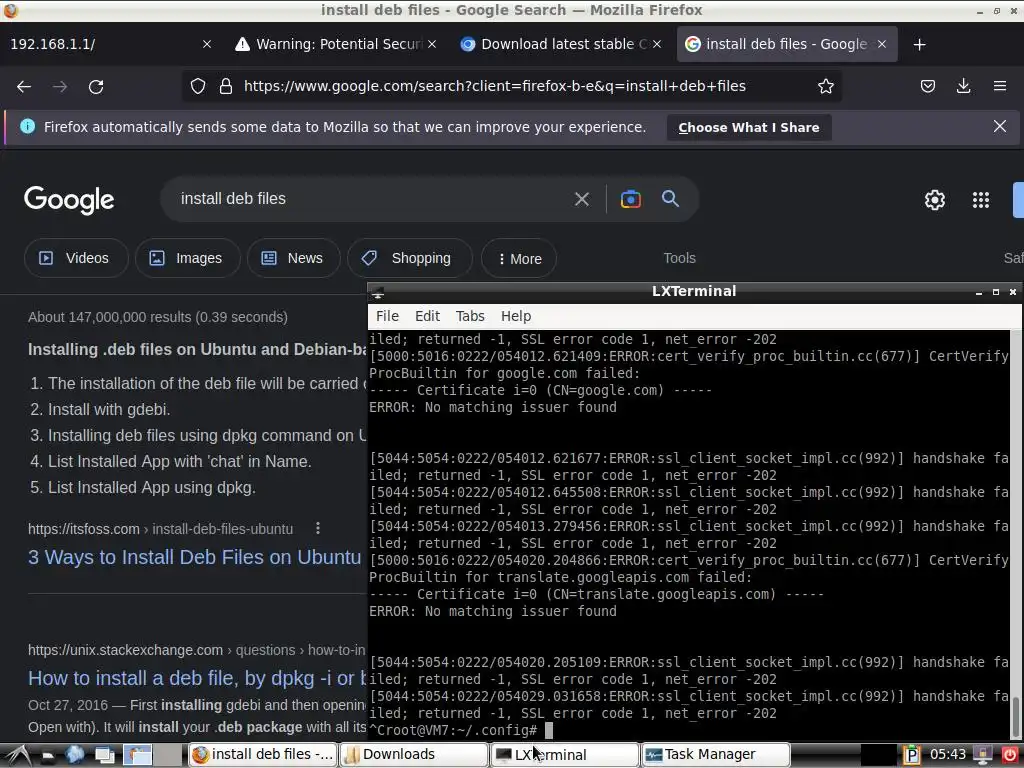
Task: Click the LXTerminal vertical scrollbar
Action: point(1016,534)
